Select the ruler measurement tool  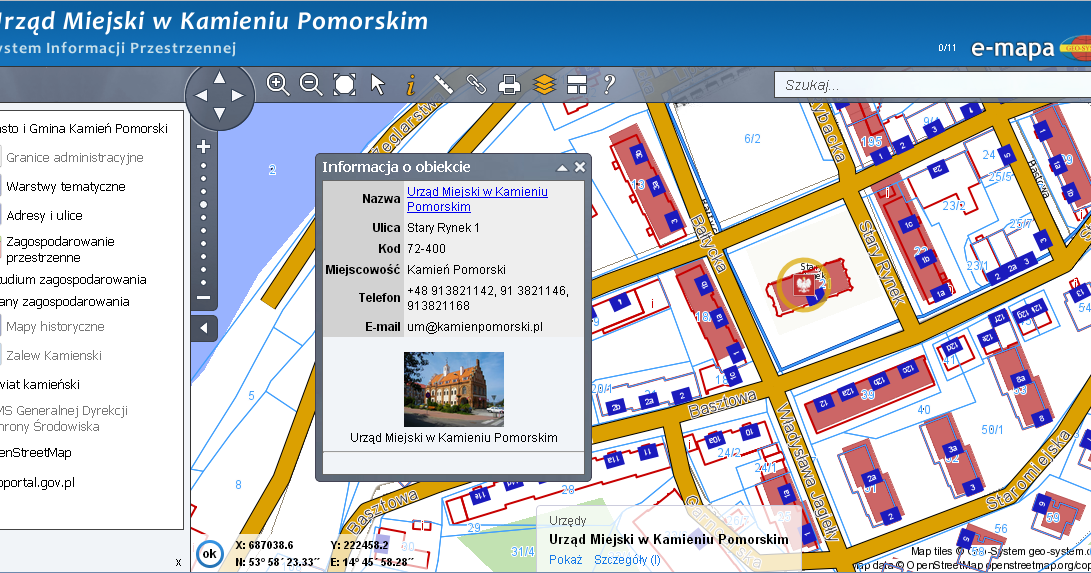pos(443,84)
